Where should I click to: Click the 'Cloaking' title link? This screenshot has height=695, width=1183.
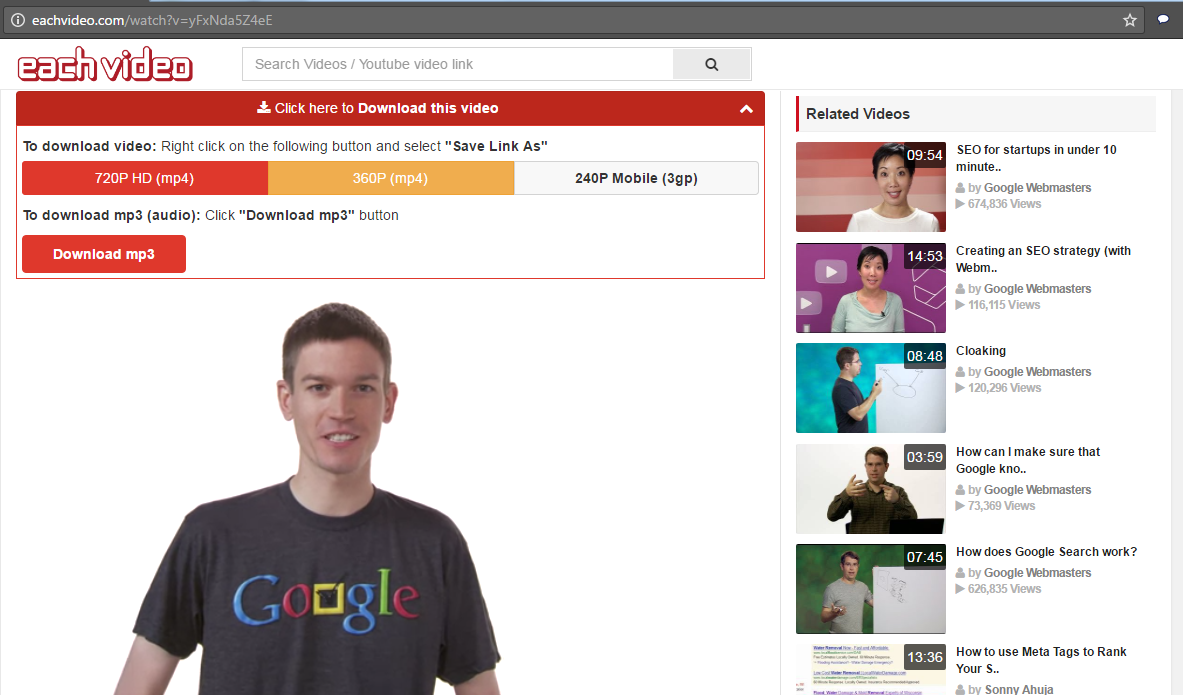click(x=981, y=351)
